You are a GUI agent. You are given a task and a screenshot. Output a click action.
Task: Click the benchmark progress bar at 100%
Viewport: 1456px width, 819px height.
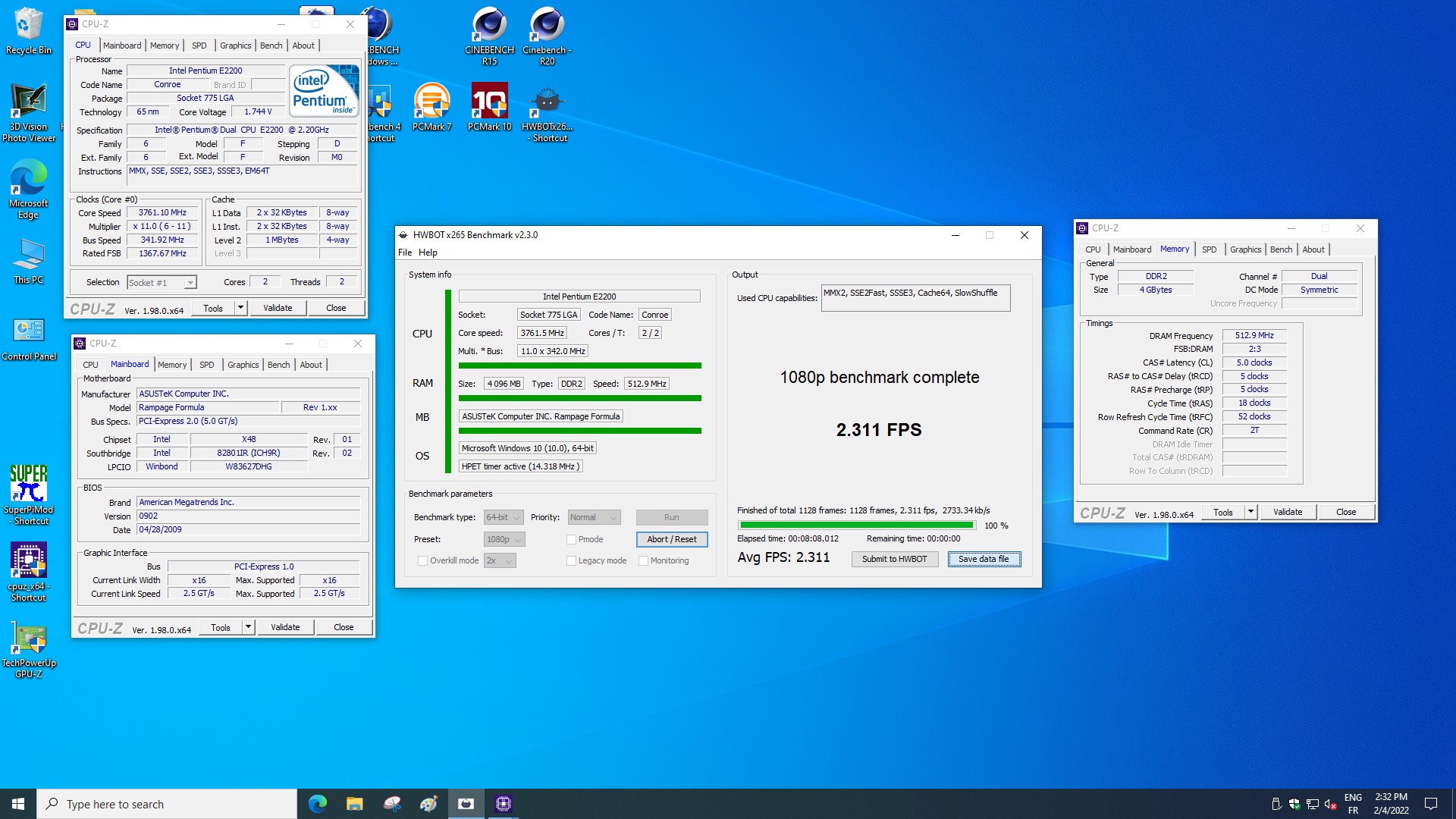click(x=857, y=525)
